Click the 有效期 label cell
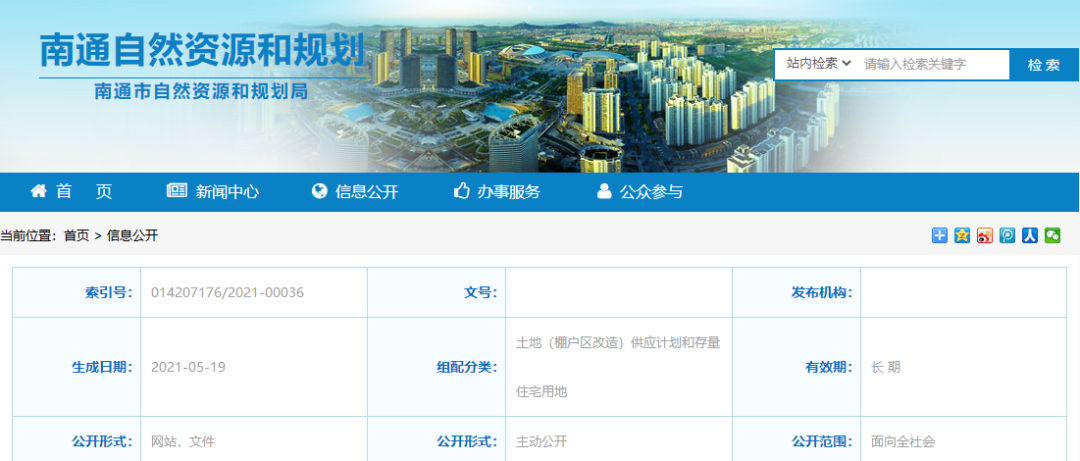Screen dimensions: 1080x461 pos(796,367)
